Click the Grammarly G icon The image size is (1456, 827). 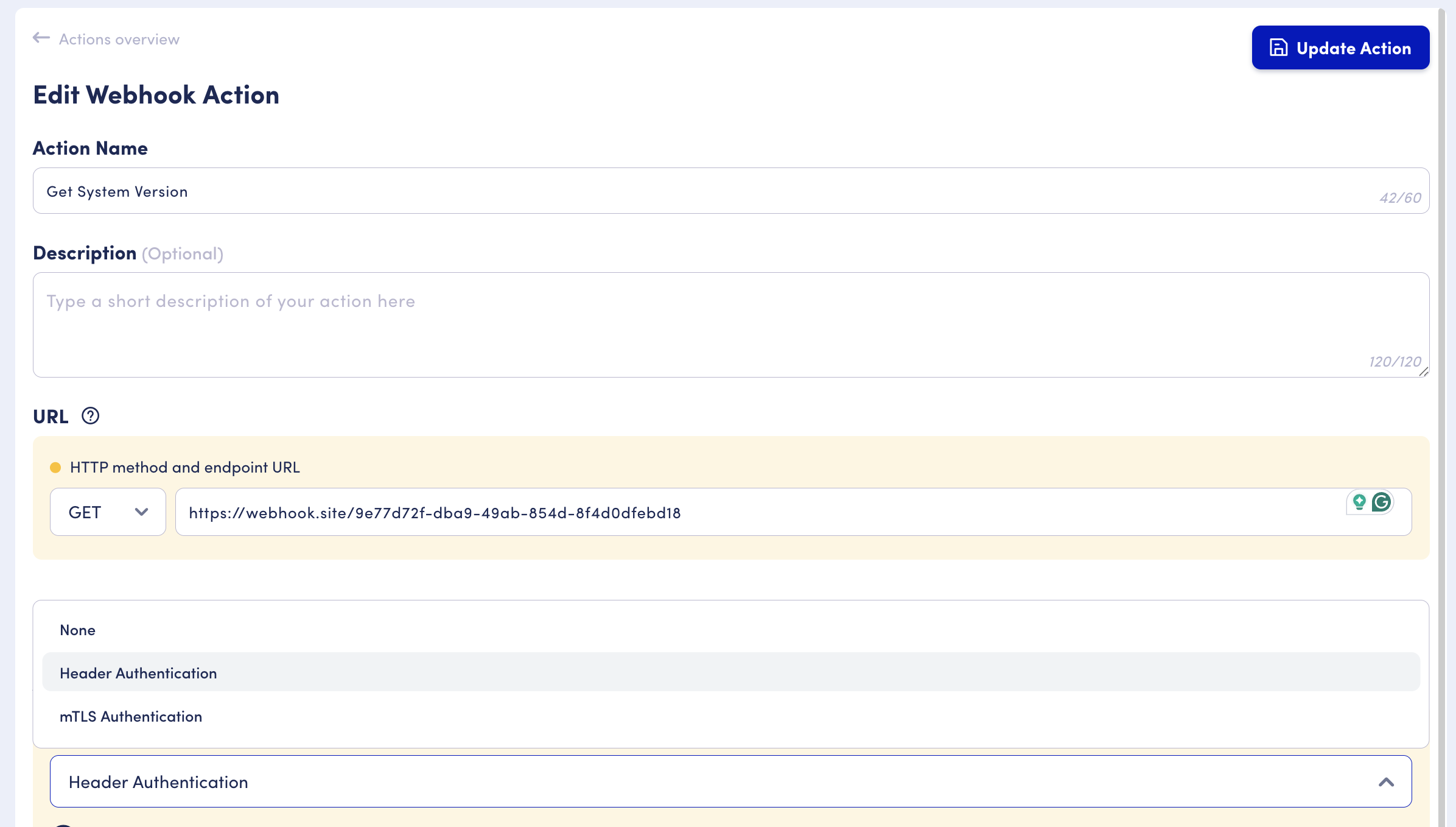(x=1382, y=502)
